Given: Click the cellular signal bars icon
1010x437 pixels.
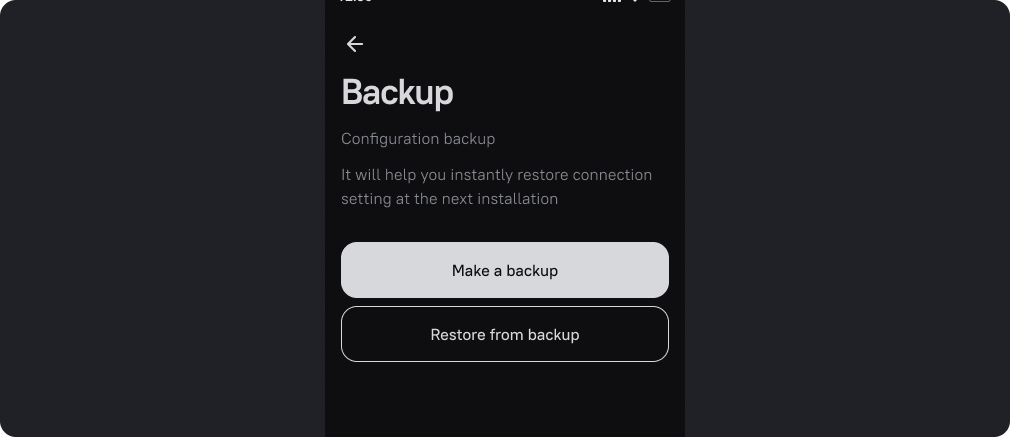Looking at the screenshot, I should click(x=611, y=1).
